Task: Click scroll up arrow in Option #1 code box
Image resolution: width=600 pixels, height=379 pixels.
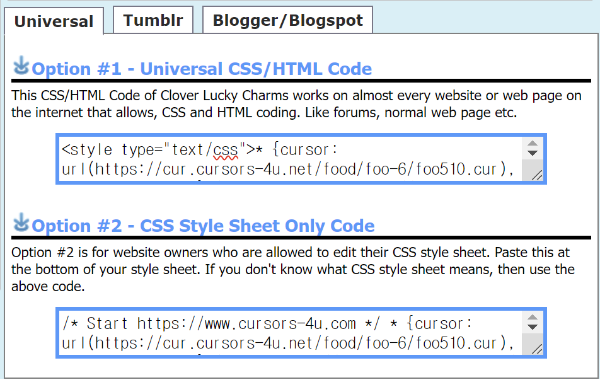Action: point(532,144)
